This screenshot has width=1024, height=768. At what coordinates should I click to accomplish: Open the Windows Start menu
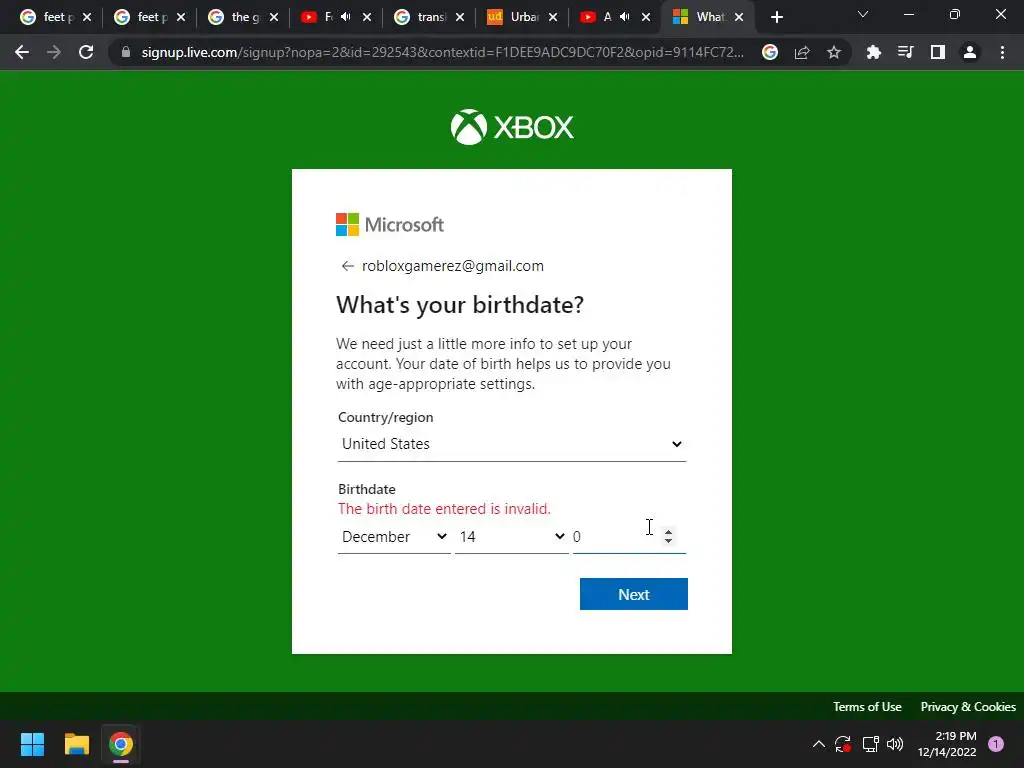pos(32,744)
